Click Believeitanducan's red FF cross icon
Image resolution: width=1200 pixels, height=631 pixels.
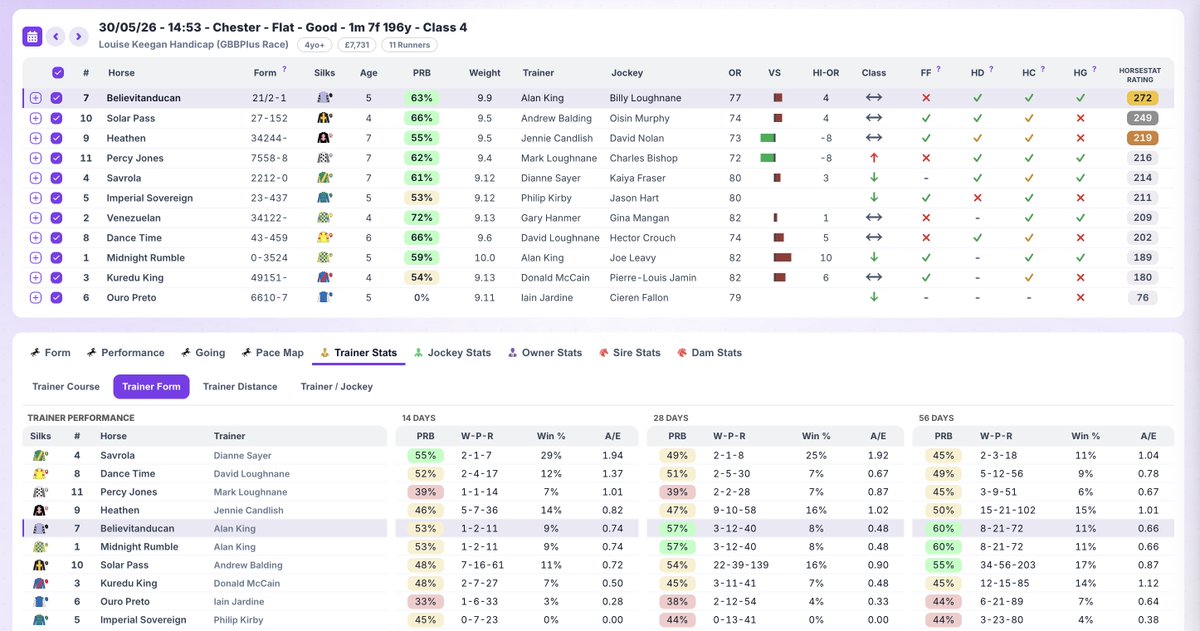[926, 98]
